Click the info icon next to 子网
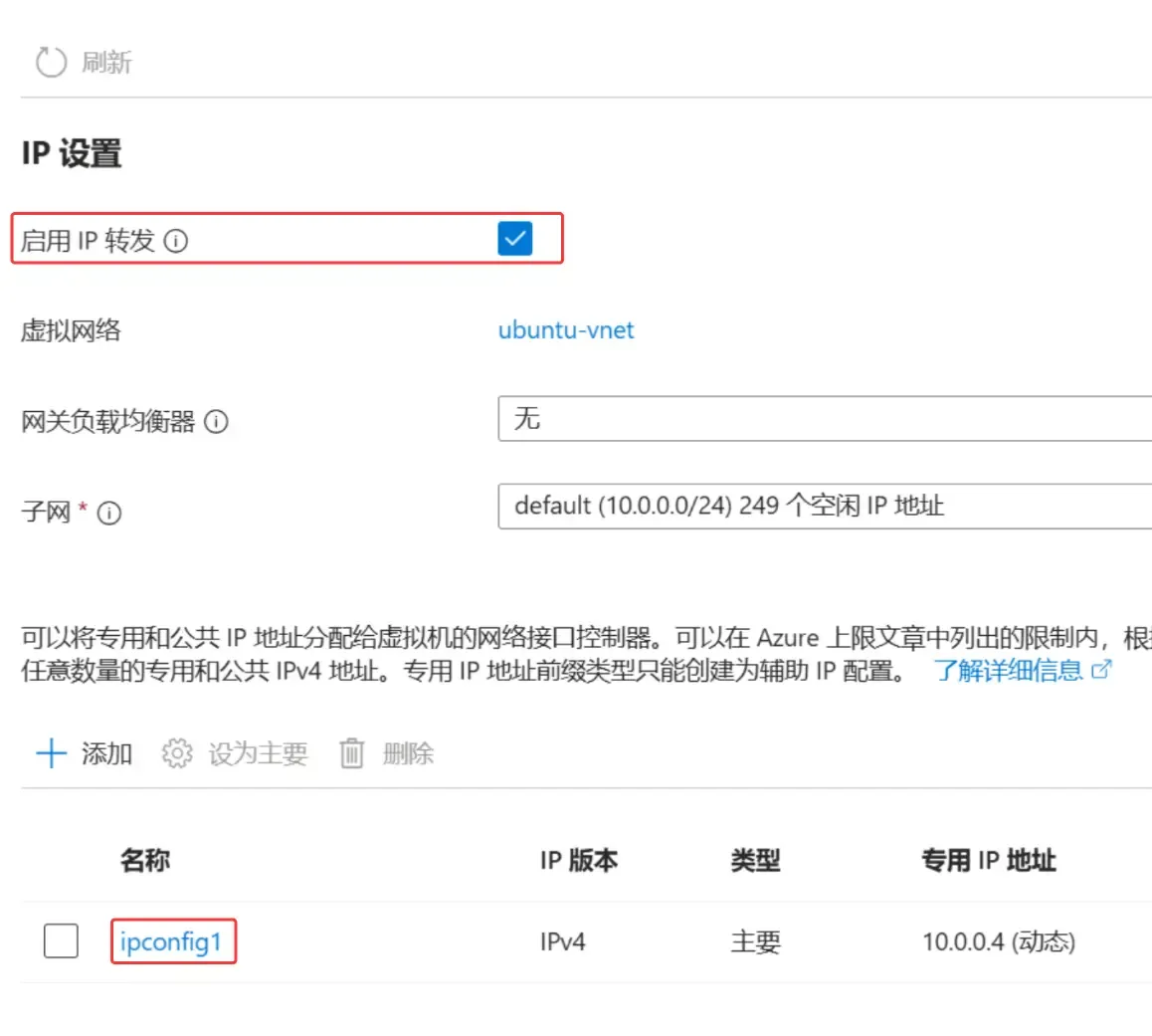 [x=111, y=514]
